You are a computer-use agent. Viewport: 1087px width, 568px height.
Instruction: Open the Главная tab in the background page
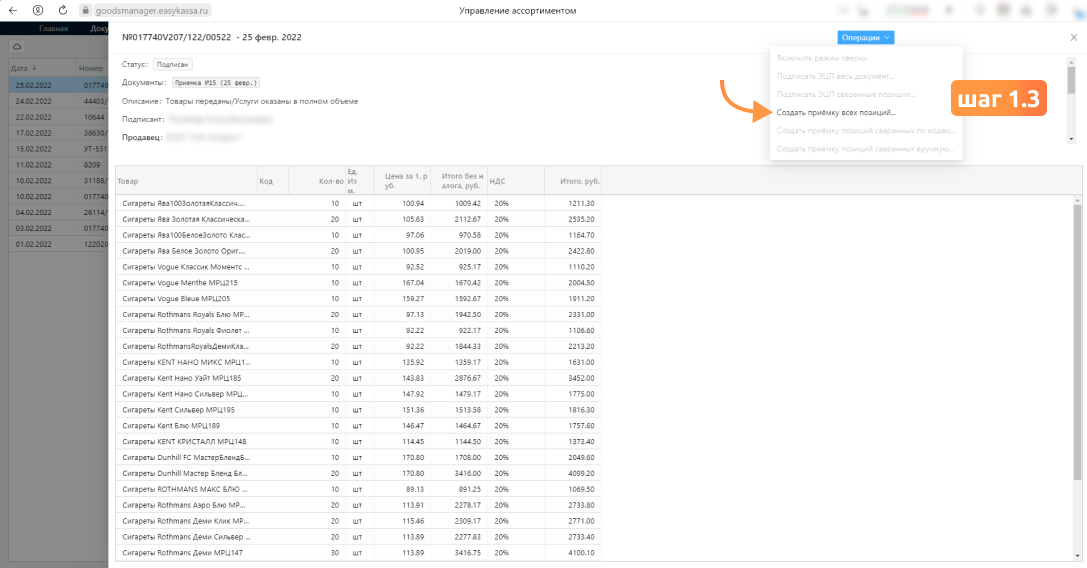pyautogui.click(x=53, y=28)
